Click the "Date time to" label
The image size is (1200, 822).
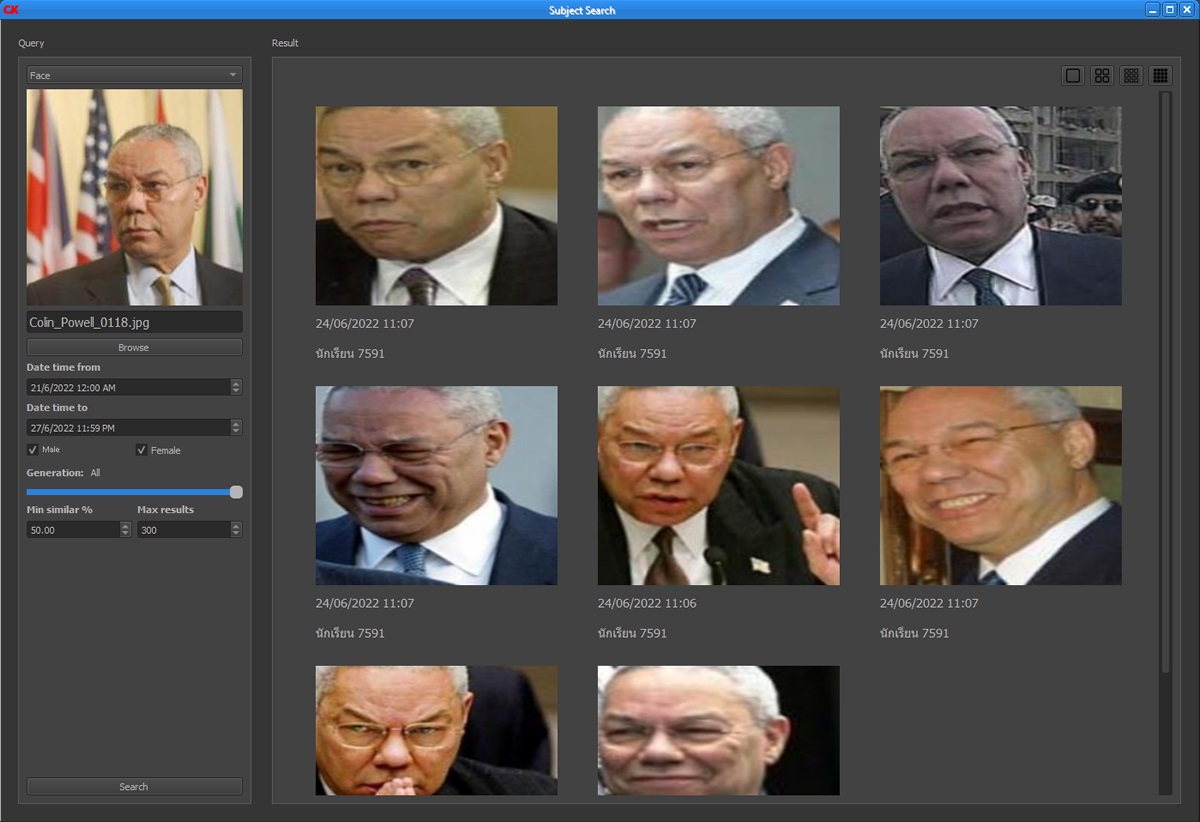[x=57, y=408]
